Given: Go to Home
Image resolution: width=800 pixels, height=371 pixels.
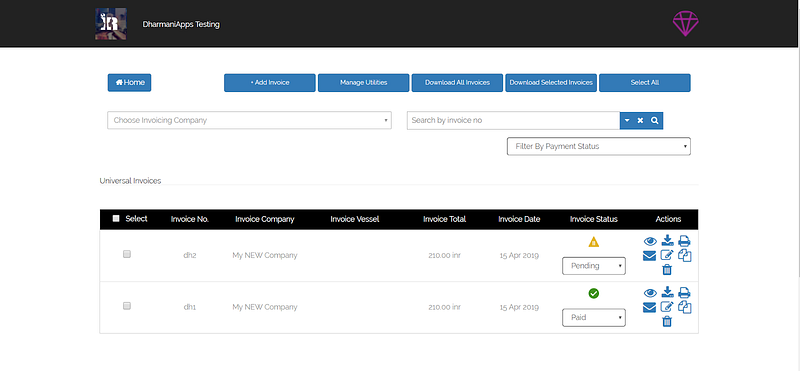Looking at the screenshot, I should (130, 83).
